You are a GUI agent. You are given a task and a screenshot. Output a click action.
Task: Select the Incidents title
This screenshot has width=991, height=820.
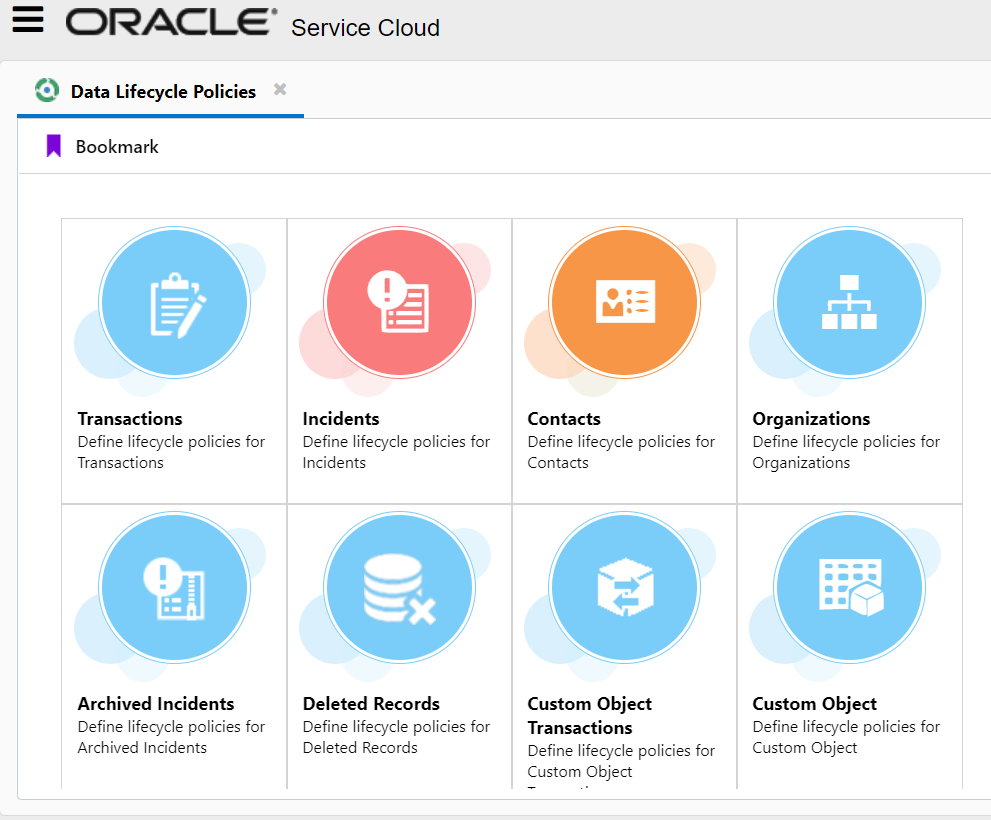pos(341,419)
